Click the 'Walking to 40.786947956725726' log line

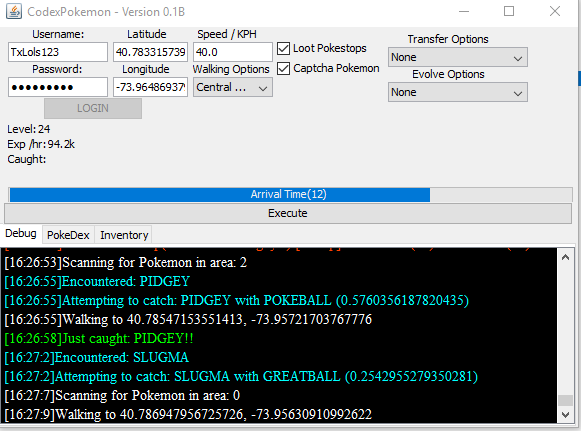[188, 414]
